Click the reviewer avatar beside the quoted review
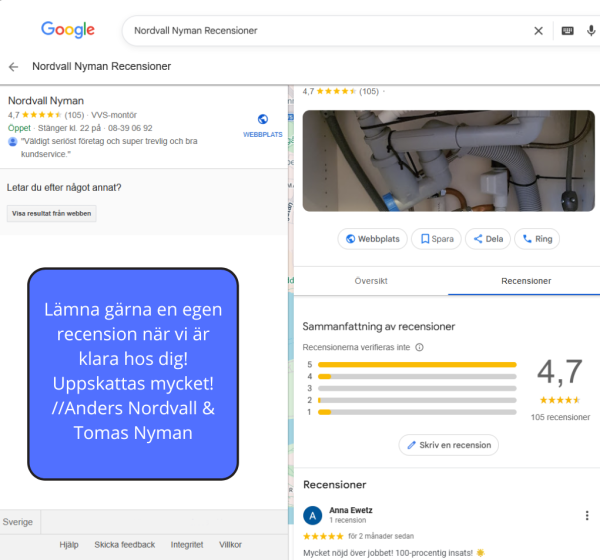The image size is (600, 560). pyautogui.click(x=13, y=142)
